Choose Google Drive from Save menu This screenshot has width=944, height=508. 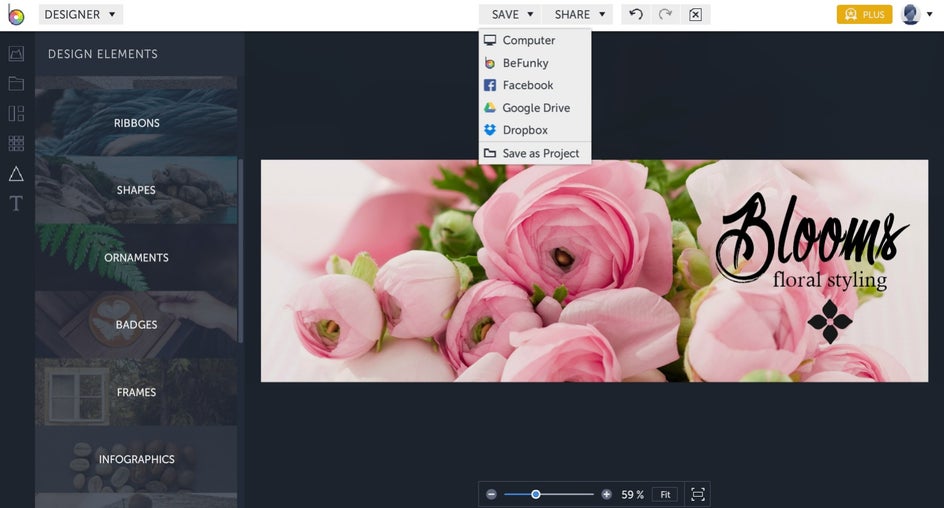535,108
